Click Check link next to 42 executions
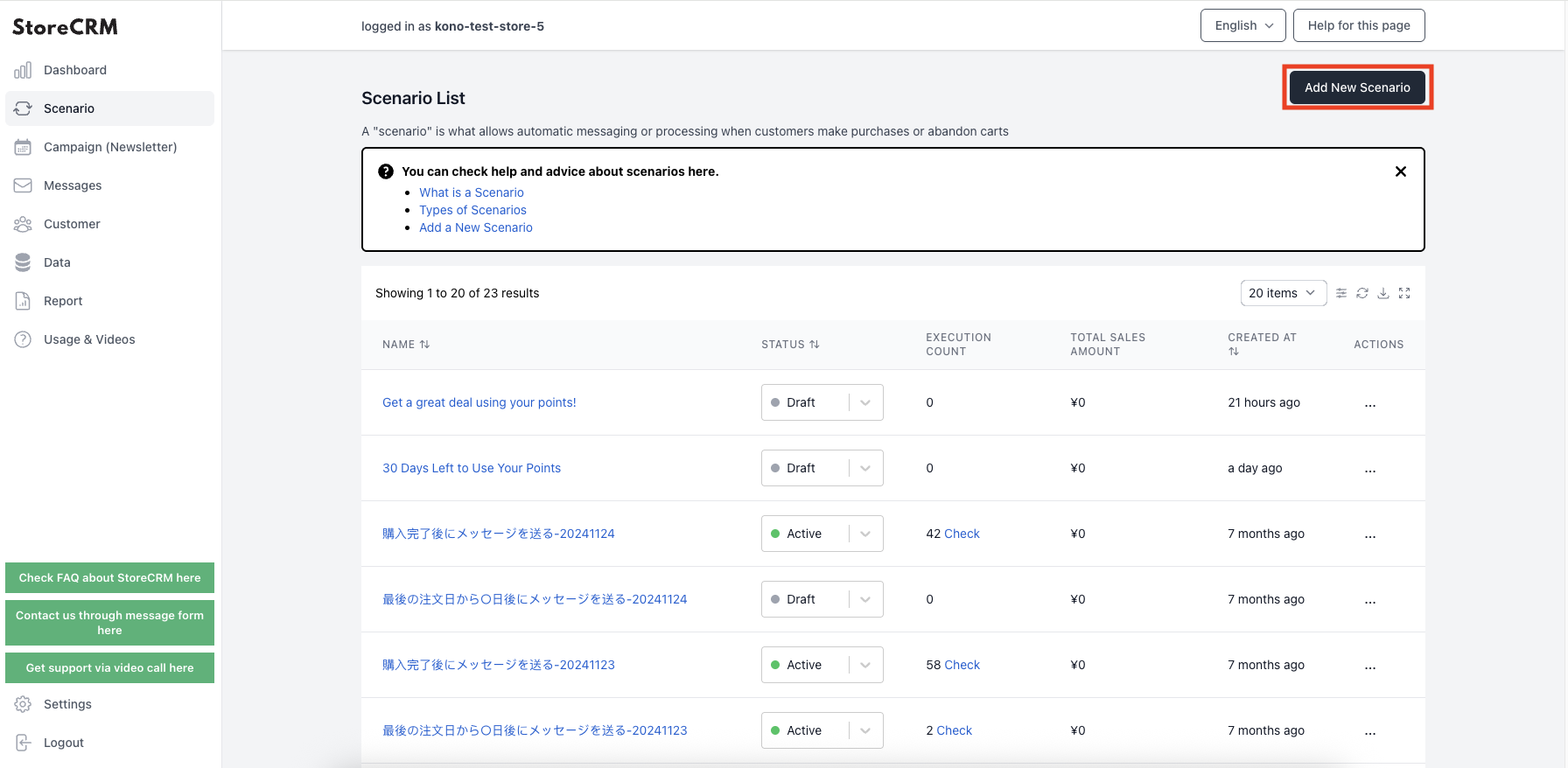 coord(962,534)
